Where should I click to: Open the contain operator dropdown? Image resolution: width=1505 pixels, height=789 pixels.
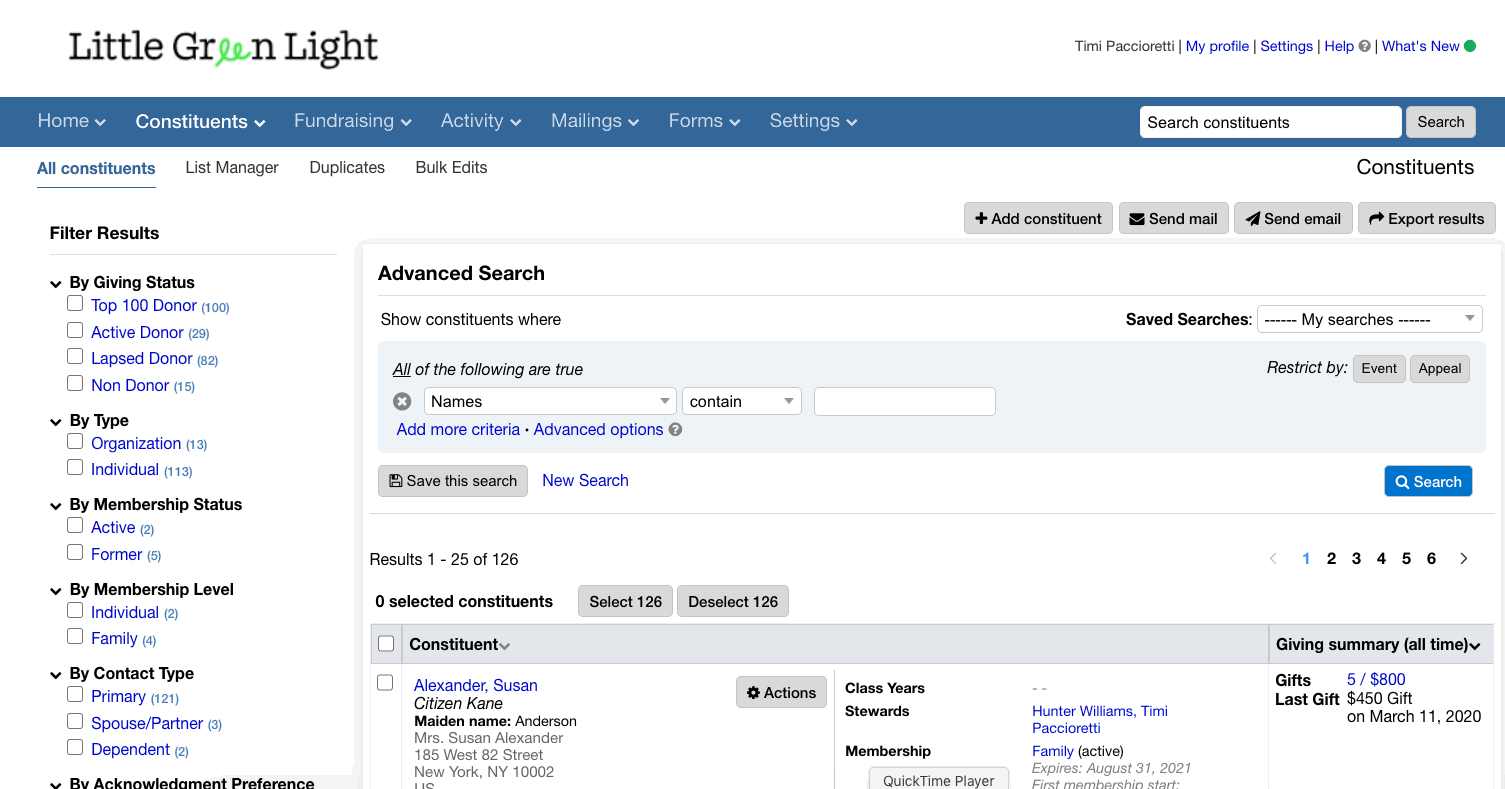(x=742, y=401)
